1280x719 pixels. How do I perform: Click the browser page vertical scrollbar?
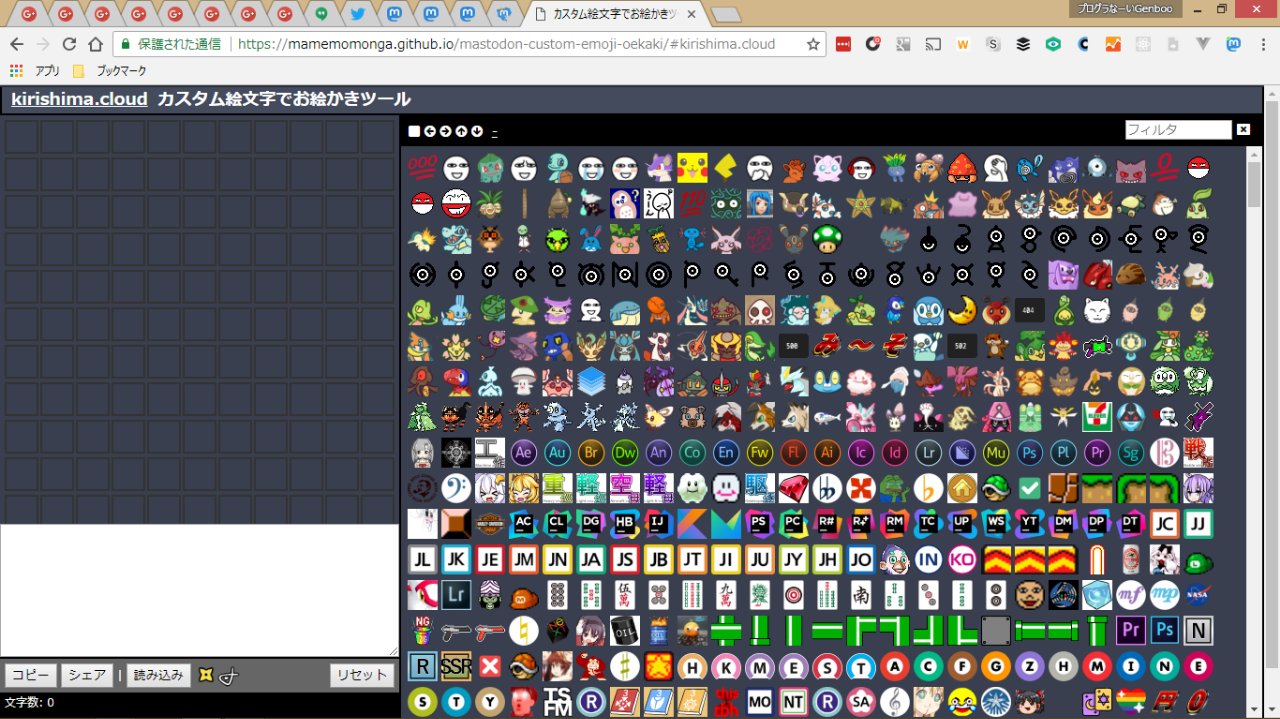point(1272,402)
